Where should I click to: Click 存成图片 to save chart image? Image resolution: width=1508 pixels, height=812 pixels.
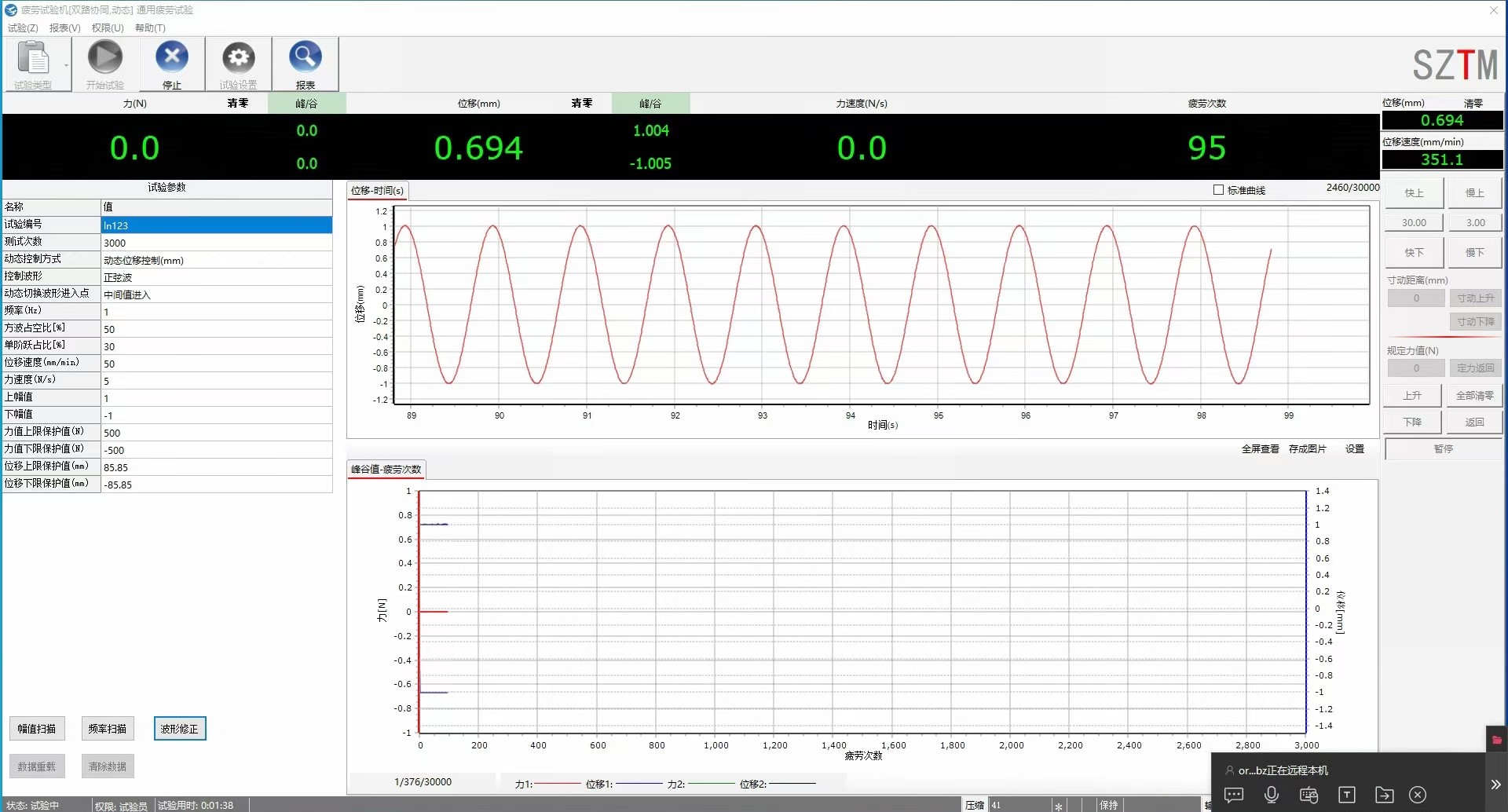click(1307, 449)
